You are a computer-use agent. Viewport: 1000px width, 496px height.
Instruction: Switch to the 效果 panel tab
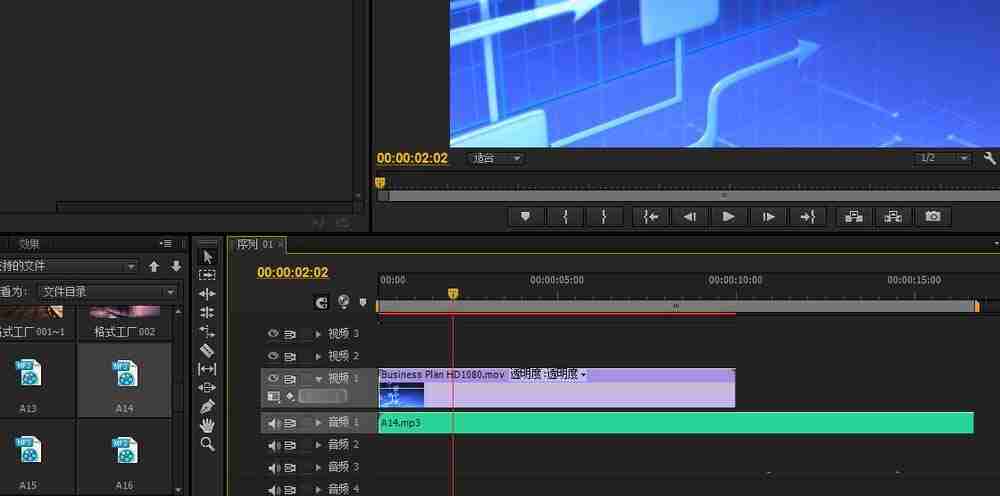28,244
